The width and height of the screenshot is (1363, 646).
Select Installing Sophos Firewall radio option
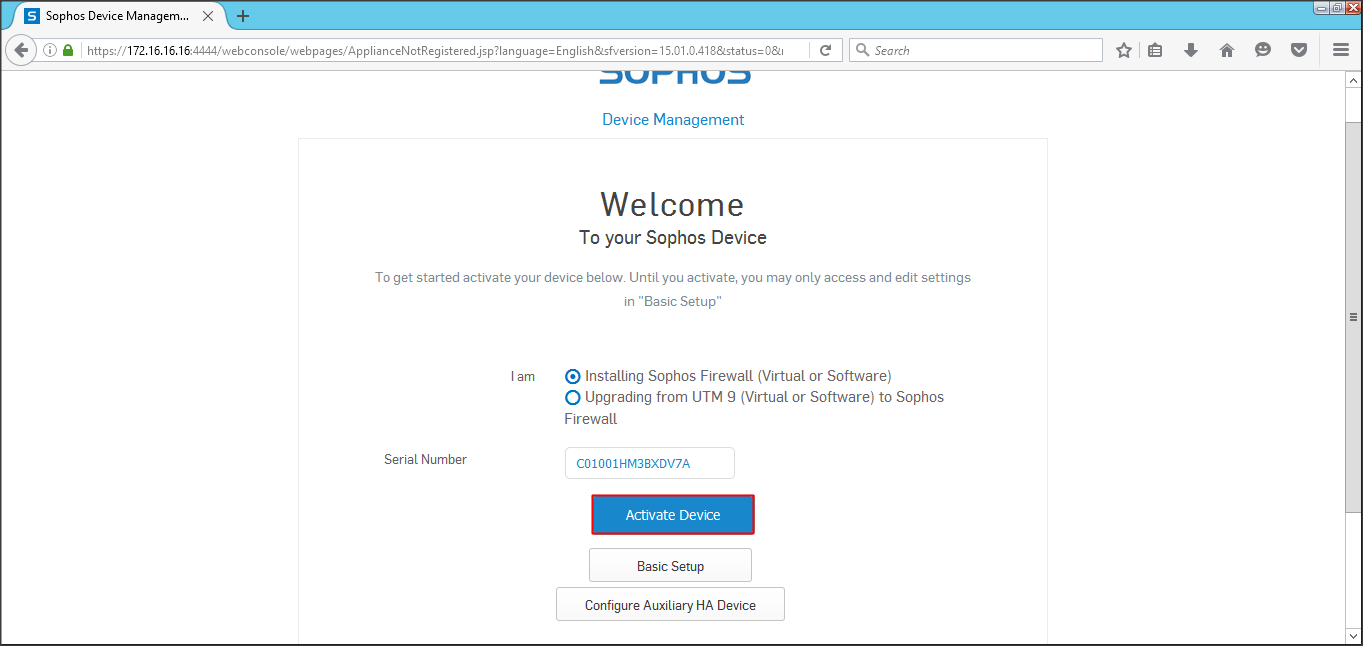pyautogui.click(x=573, y=377)
